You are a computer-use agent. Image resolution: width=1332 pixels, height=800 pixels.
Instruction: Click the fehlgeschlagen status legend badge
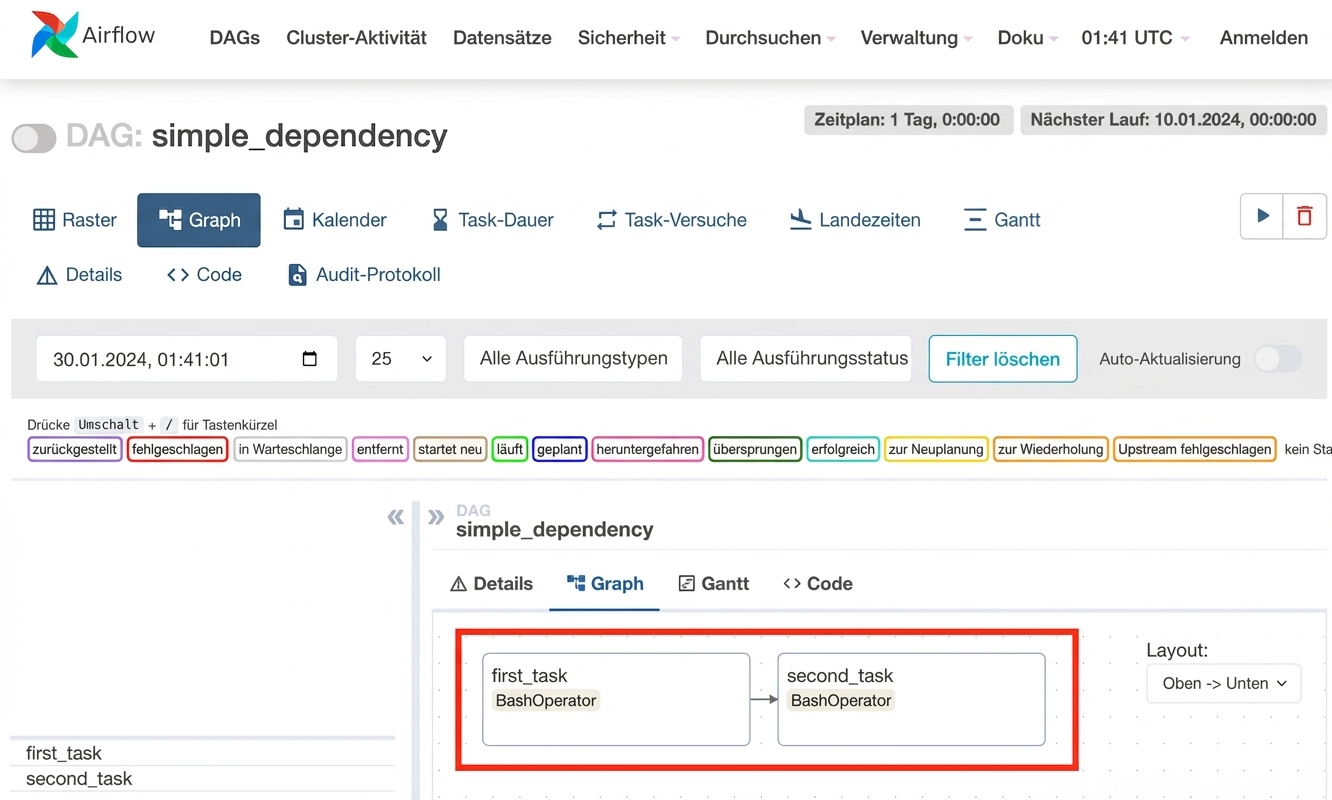[177, 450]
